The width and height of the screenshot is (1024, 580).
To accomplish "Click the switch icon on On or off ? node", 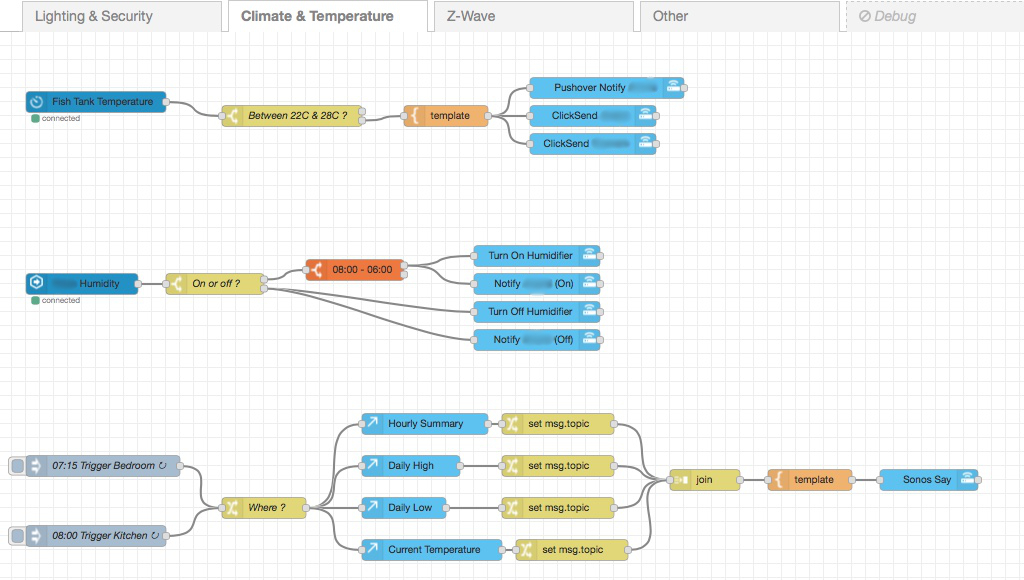I will click(x=176, y=283).
